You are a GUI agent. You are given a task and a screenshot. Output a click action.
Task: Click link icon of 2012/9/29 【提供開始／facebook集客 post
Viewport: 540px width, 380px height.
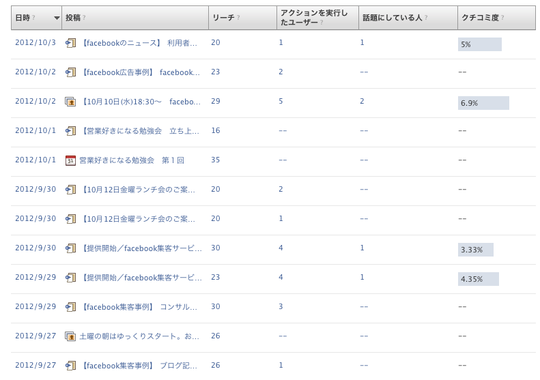[71, 277]
